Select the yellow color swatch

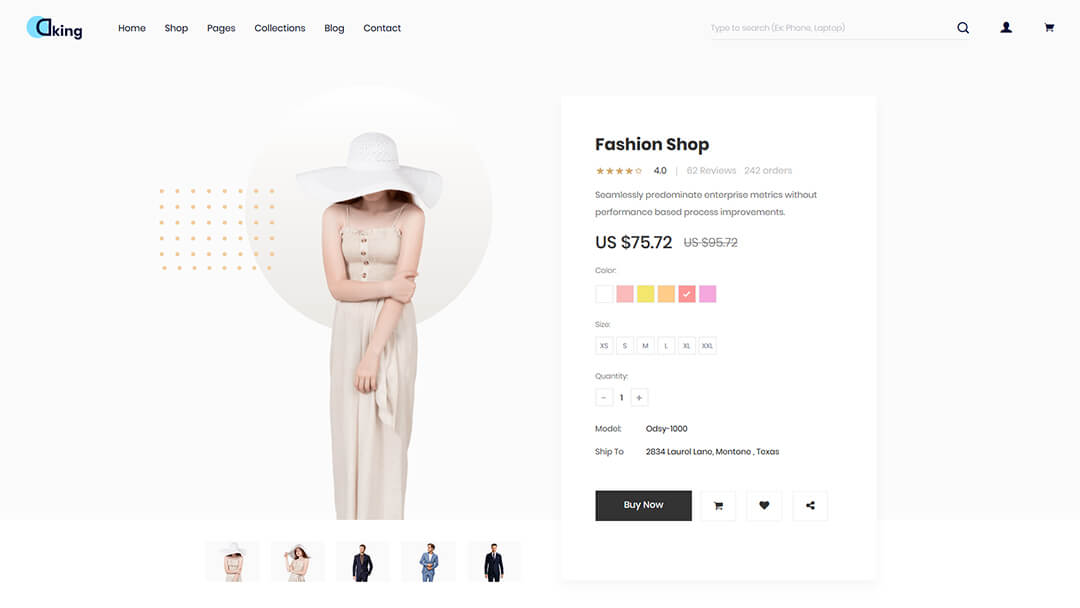645,294
